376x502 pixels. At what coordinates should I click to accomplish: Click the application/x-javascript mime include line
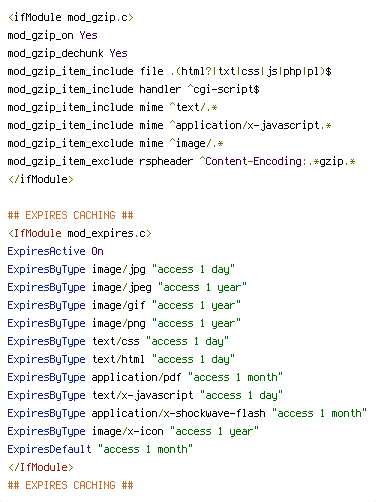pos(170,125)
